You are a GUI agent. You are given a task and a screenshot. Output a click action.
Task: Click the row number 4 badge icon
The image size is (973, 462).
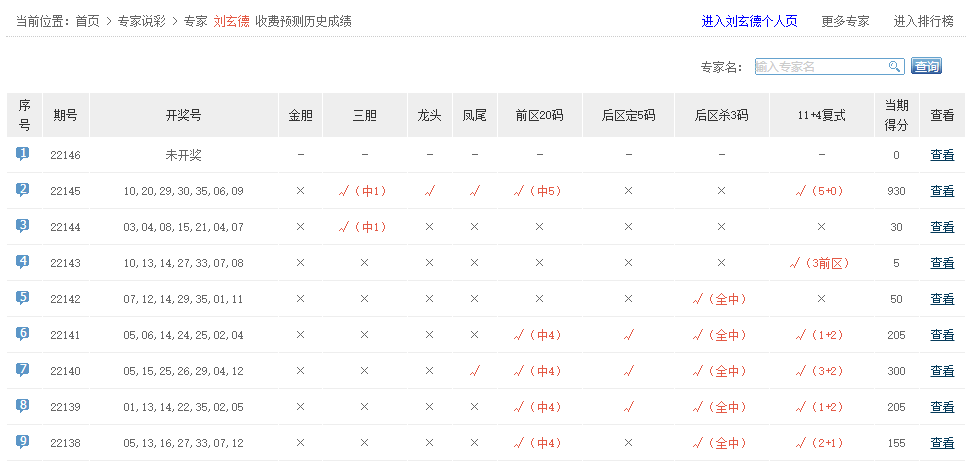tap(23, 262)
